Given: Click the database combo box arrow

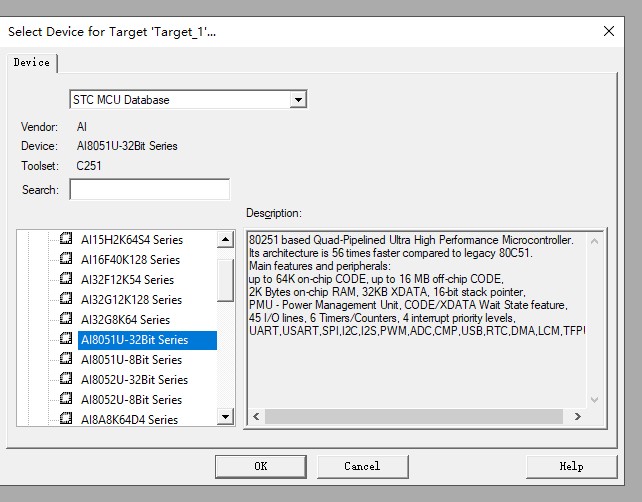Looking at the screenshot, I should pyautogui.click(x=298, y=99).
